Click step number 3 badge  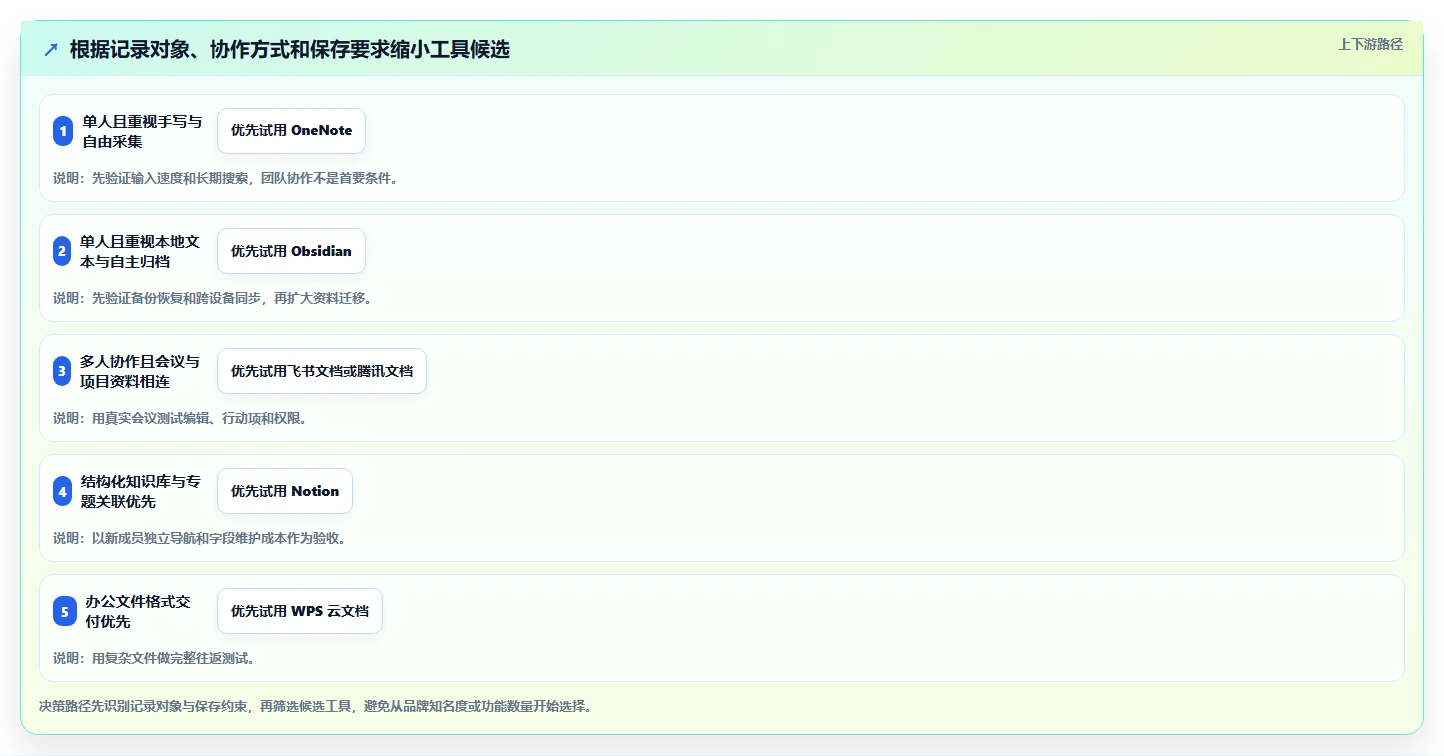(x=63, y=371)
